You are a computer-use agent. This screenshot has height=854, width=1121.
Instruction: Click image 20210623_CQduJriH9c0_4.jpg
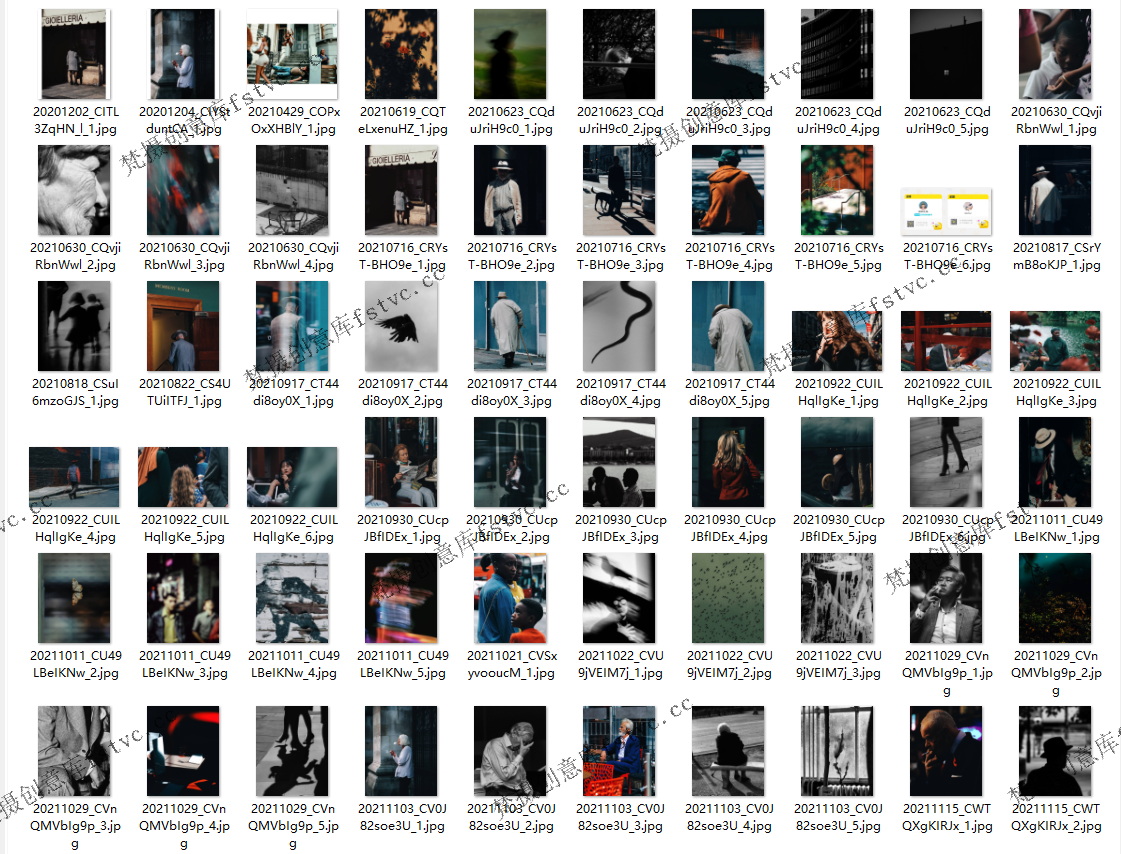pyautogui.click(x=837, y=54)
